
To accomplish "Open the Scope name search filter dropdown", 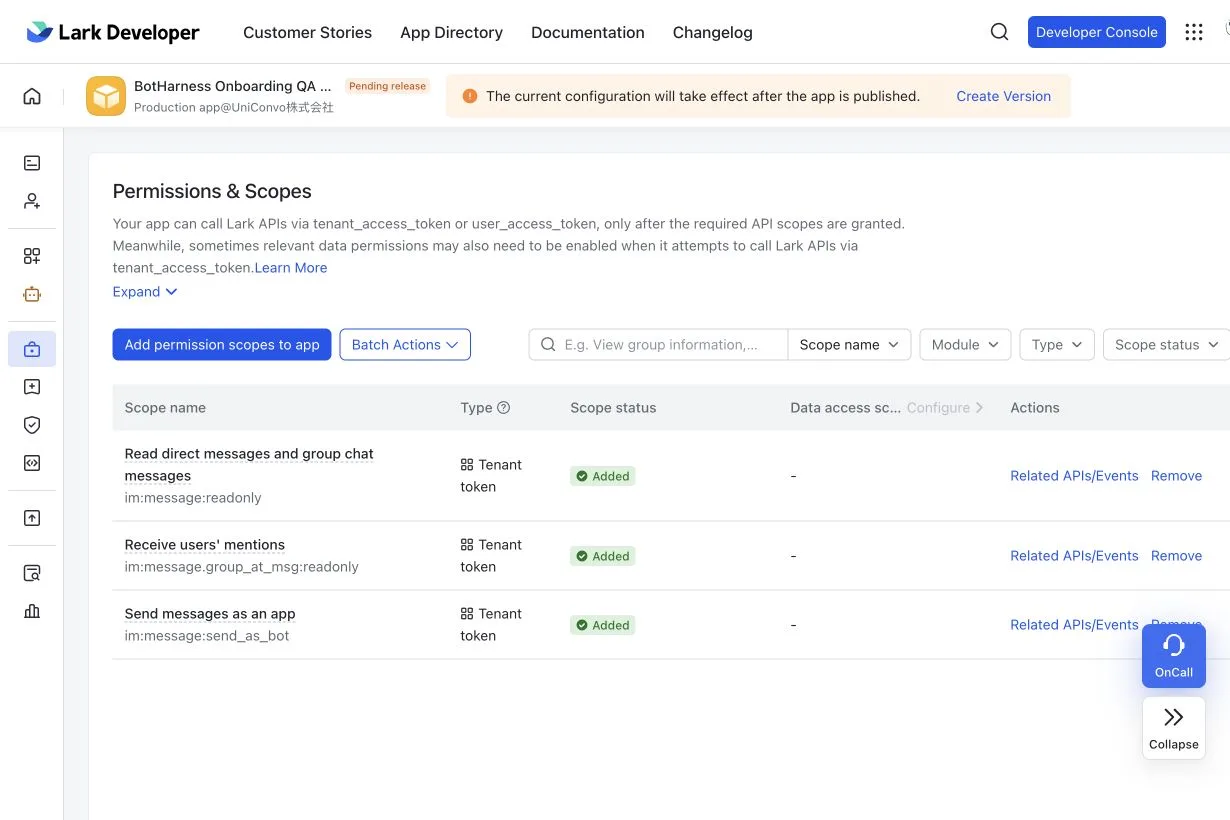I will pyautogui.click(x=850, y=344).
